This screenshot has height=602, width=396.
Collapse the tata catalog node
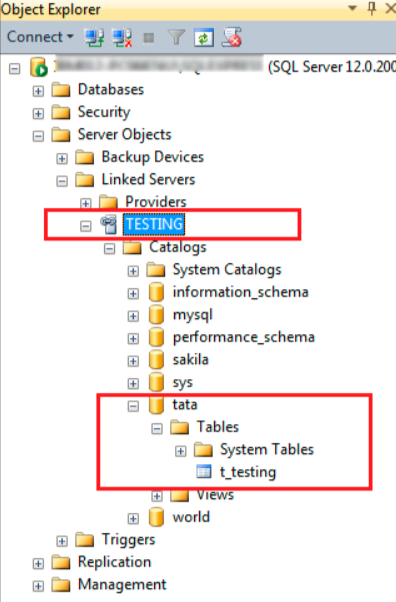pyautogui.click(x=133, y=406)
